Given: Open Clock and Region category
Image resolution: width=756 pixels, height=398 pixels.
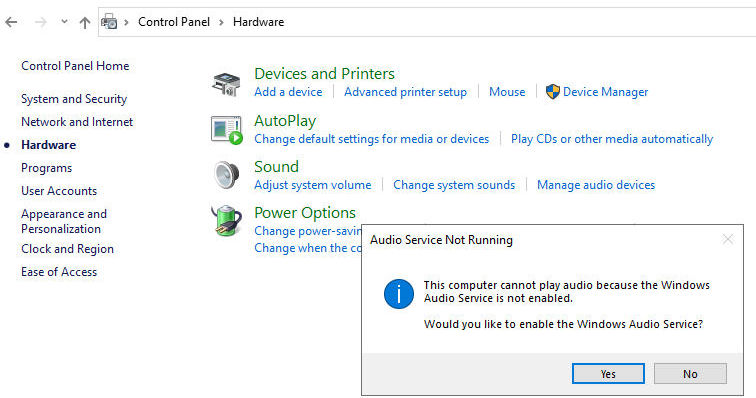Looking at the screenshot, I should 68,248.
